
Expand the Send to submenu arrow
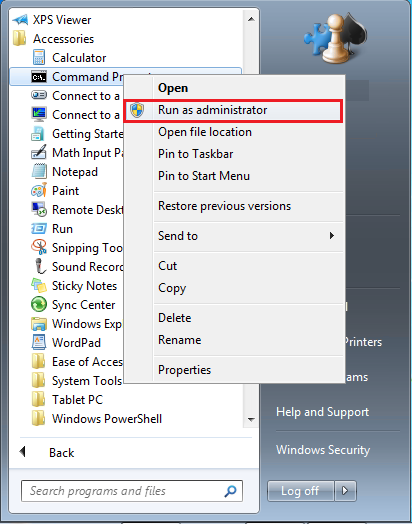[x=331, y=236]
